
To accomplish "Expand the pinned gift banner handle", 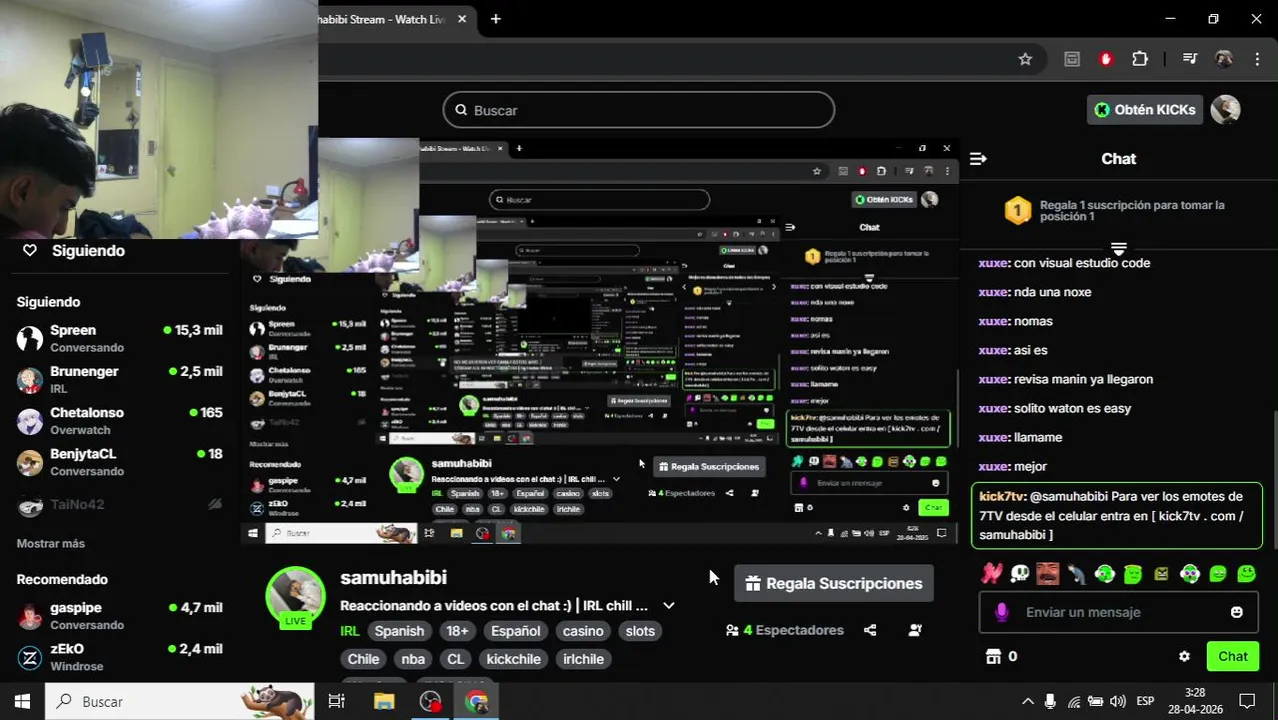I will [1118, 248].
